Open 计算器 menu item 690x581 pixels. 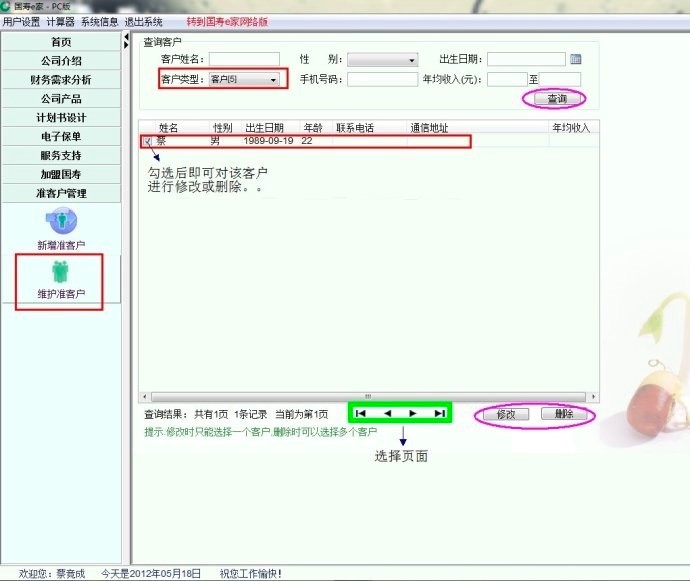click(x=60, y=22)
